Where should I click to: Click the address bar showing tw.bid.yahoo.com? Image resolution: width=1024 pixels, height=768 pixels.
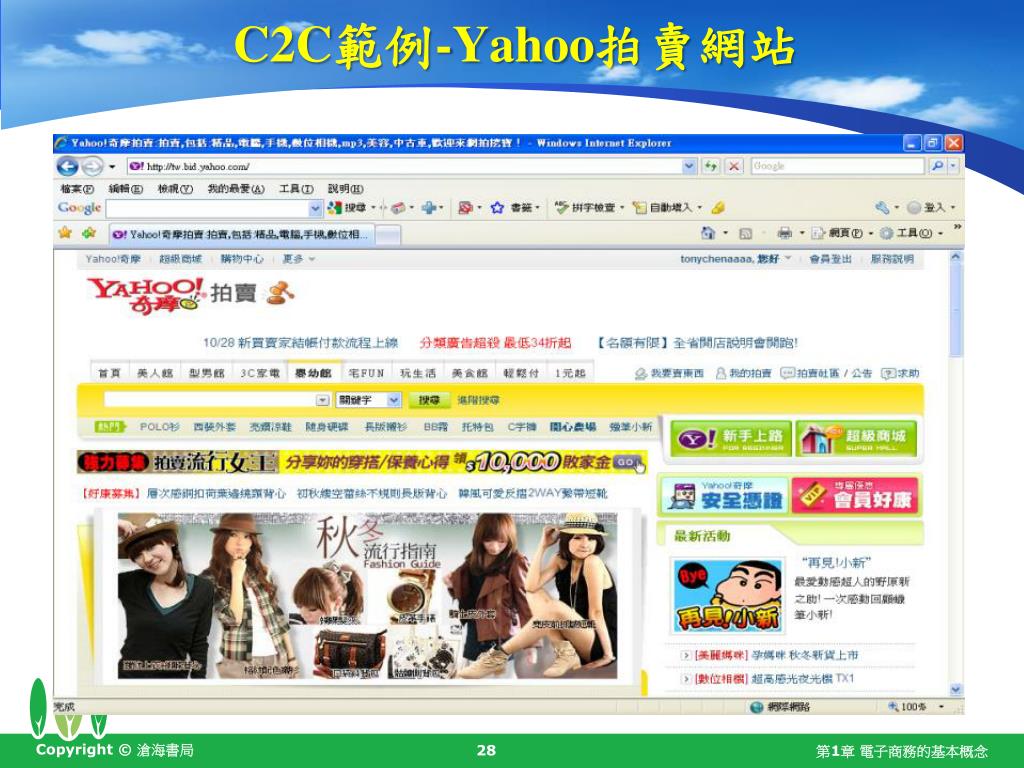tap(405, 167)
